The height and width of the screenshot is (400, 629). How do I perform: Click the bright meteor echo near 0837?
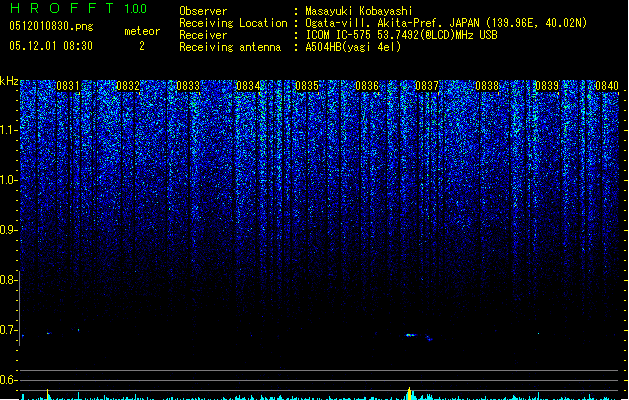pos(411,335)
